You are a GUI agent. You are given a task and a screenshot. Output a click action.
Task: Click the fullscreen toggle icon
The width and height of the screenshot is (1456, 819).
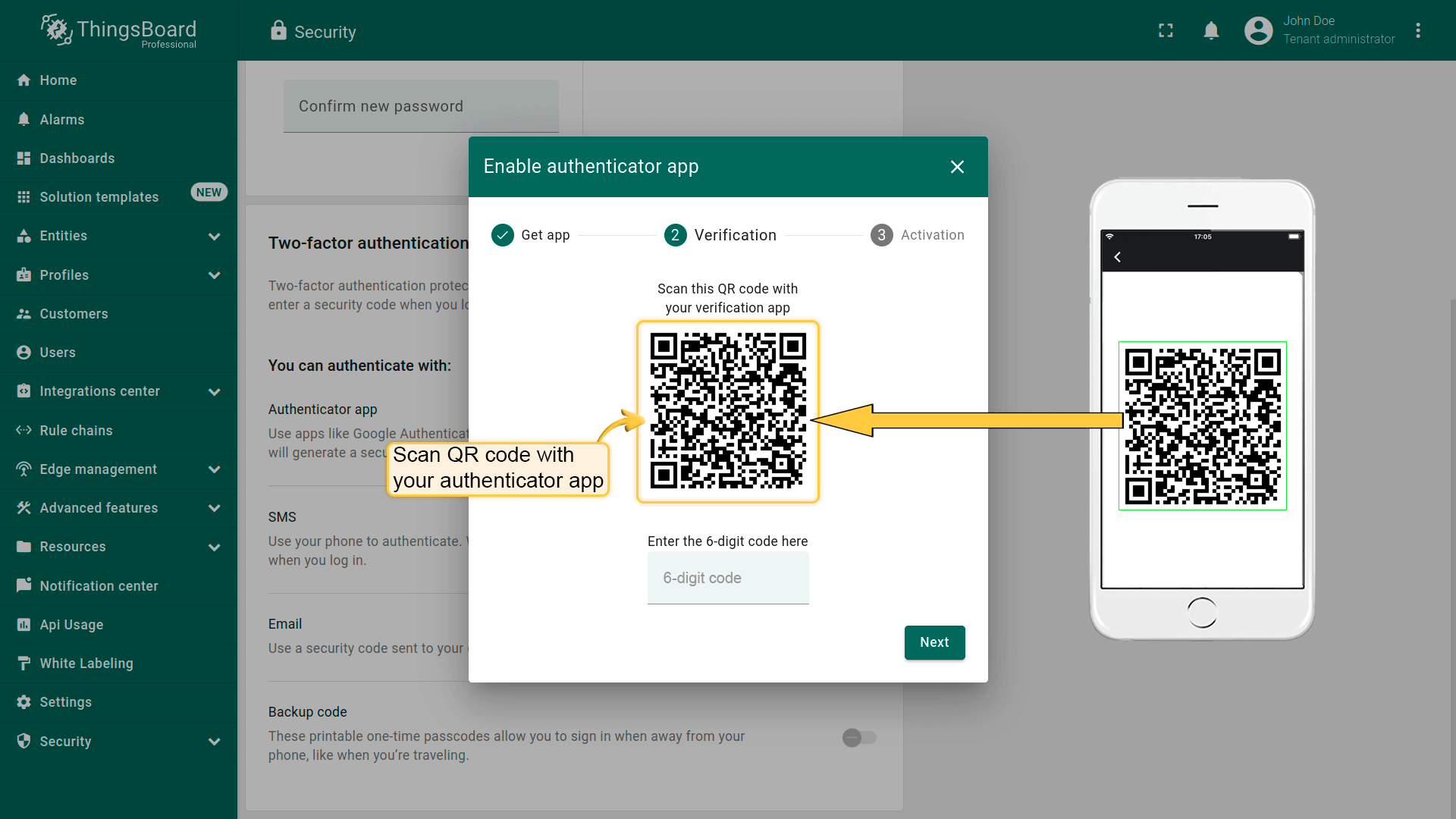pyautogui.click(x=1166, y=30)
